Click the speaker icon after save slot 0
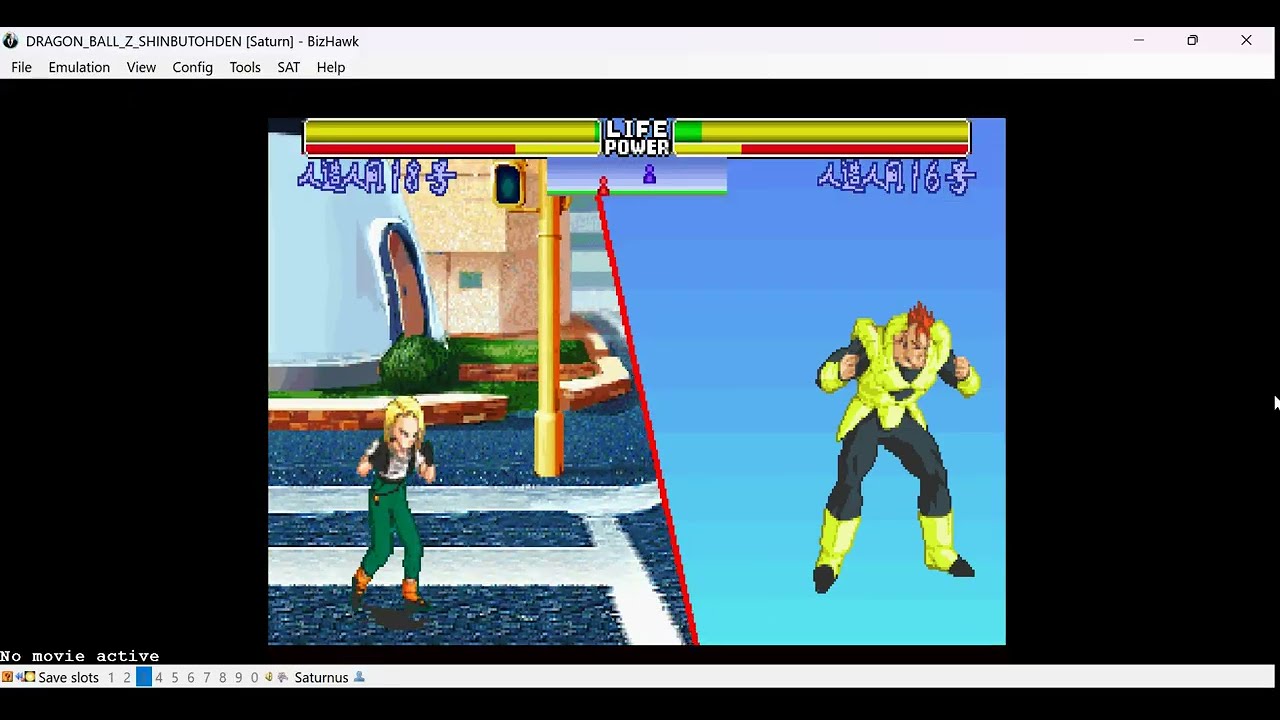This screenshot has width=1280, height=720. [x=269, y=677]
